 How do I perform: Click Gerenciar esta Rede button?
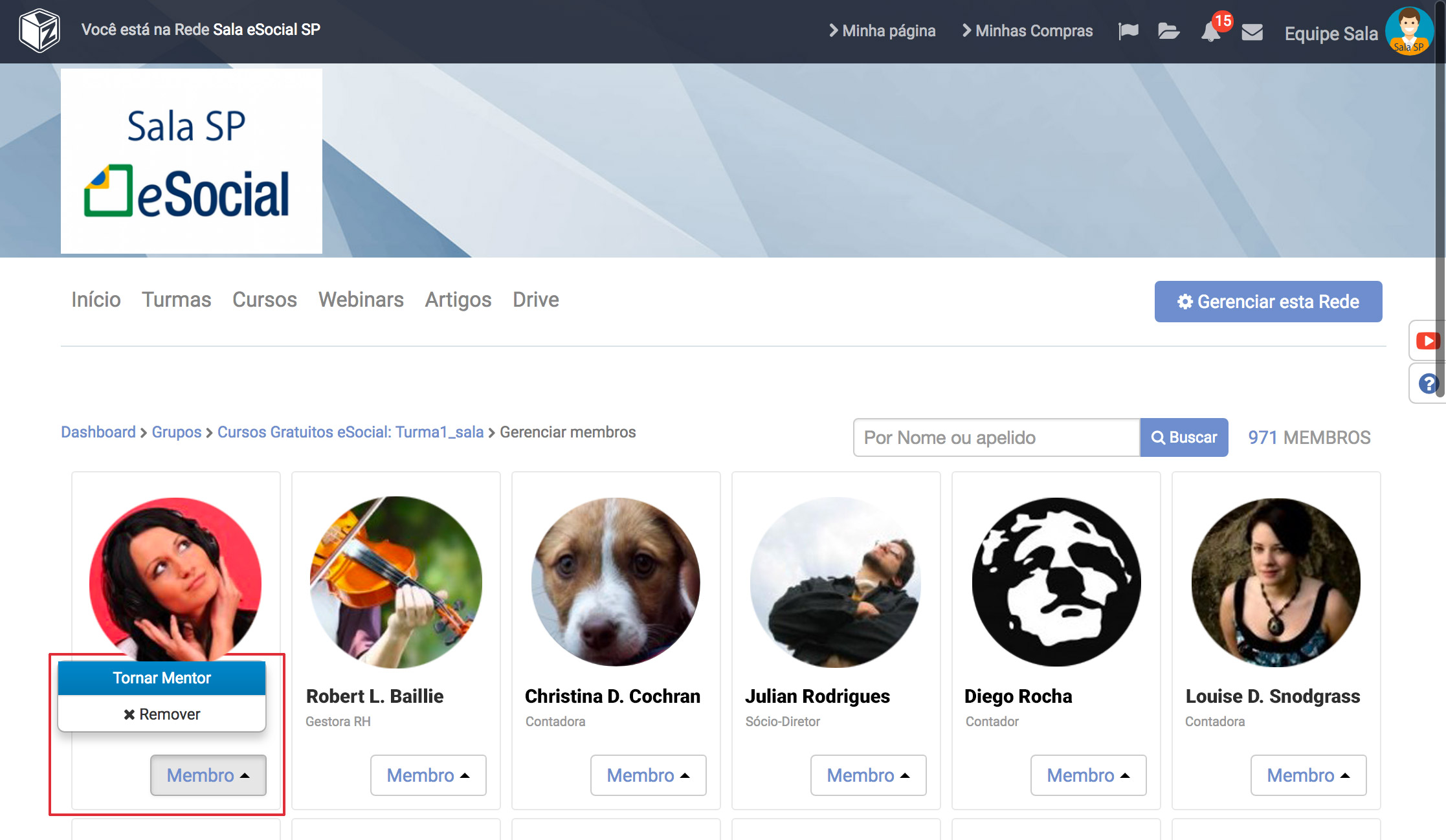[1268, 302]
